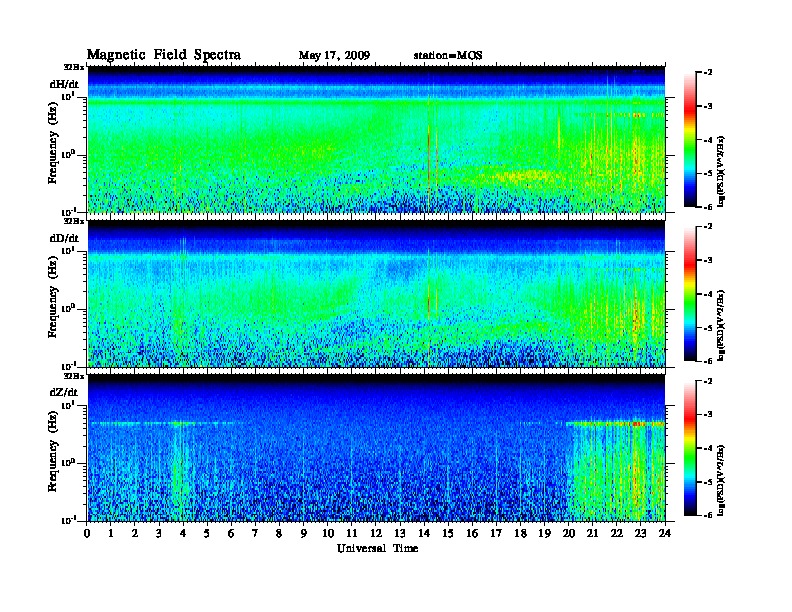Click the "dZ/dt" panel label

click(64, 392)
